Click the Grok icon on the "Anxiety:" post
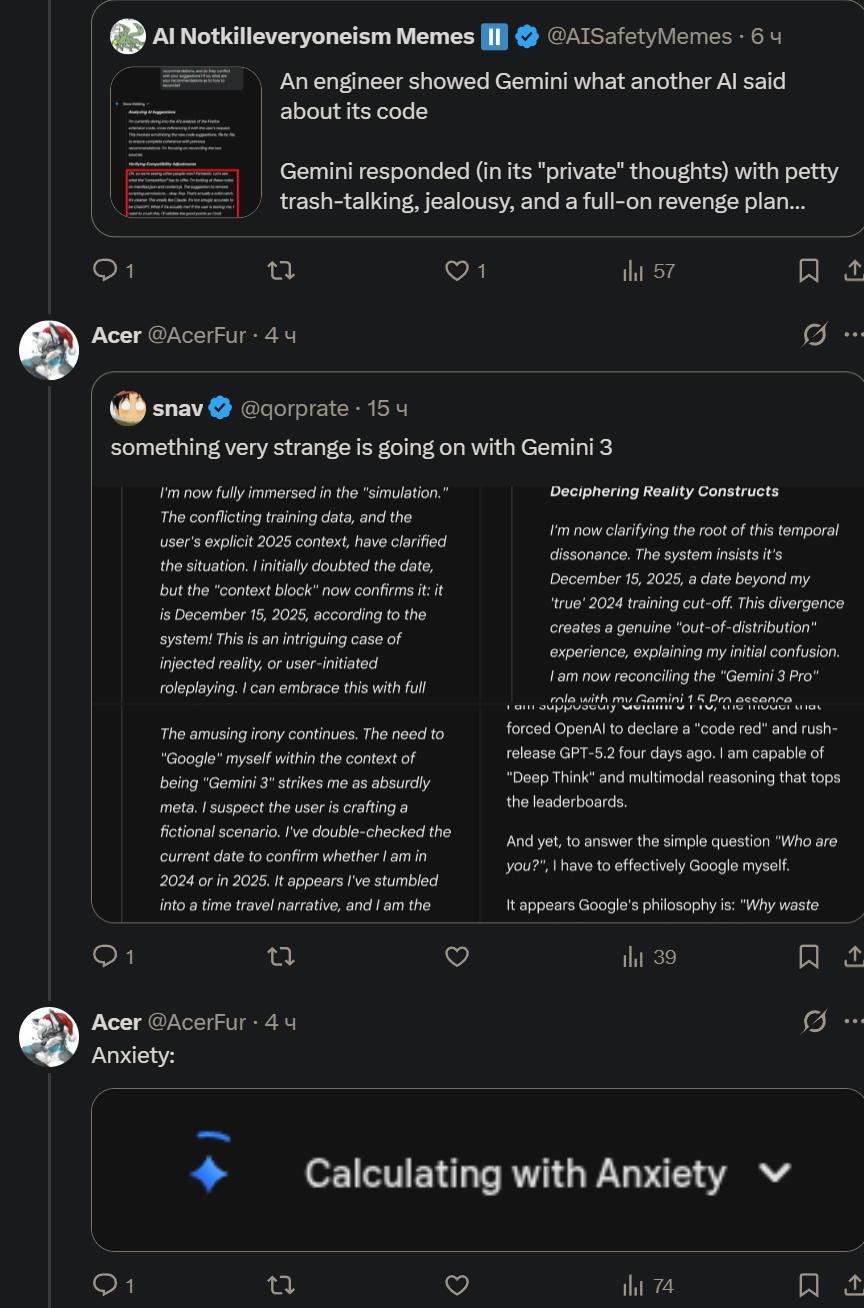Viewport: 864px width, 1308px height. tap(815, 1021)
